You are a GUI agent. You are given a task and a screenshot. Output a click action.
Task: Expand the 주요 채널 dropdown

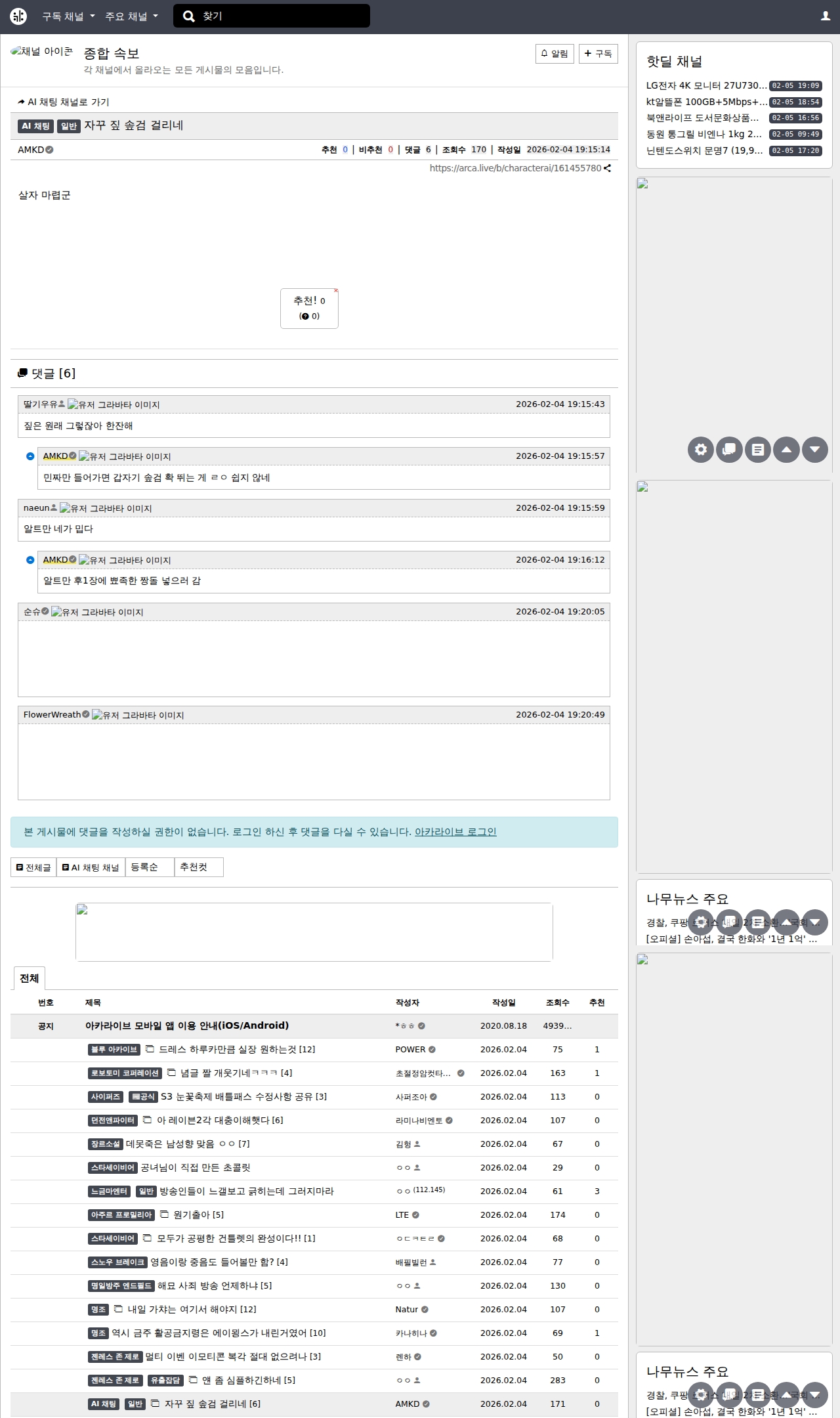pos(132,16)
